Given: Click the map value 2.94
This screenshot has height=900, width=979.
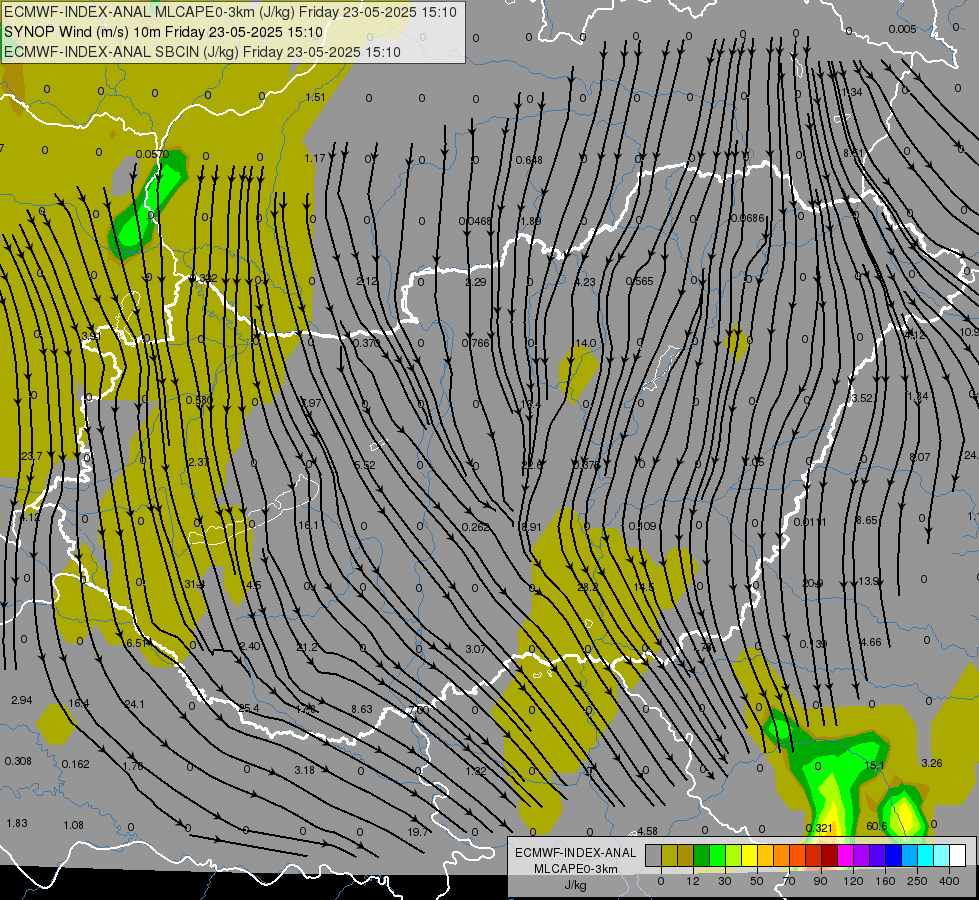Looking at the screenshot, I should (x=21, y=700).
